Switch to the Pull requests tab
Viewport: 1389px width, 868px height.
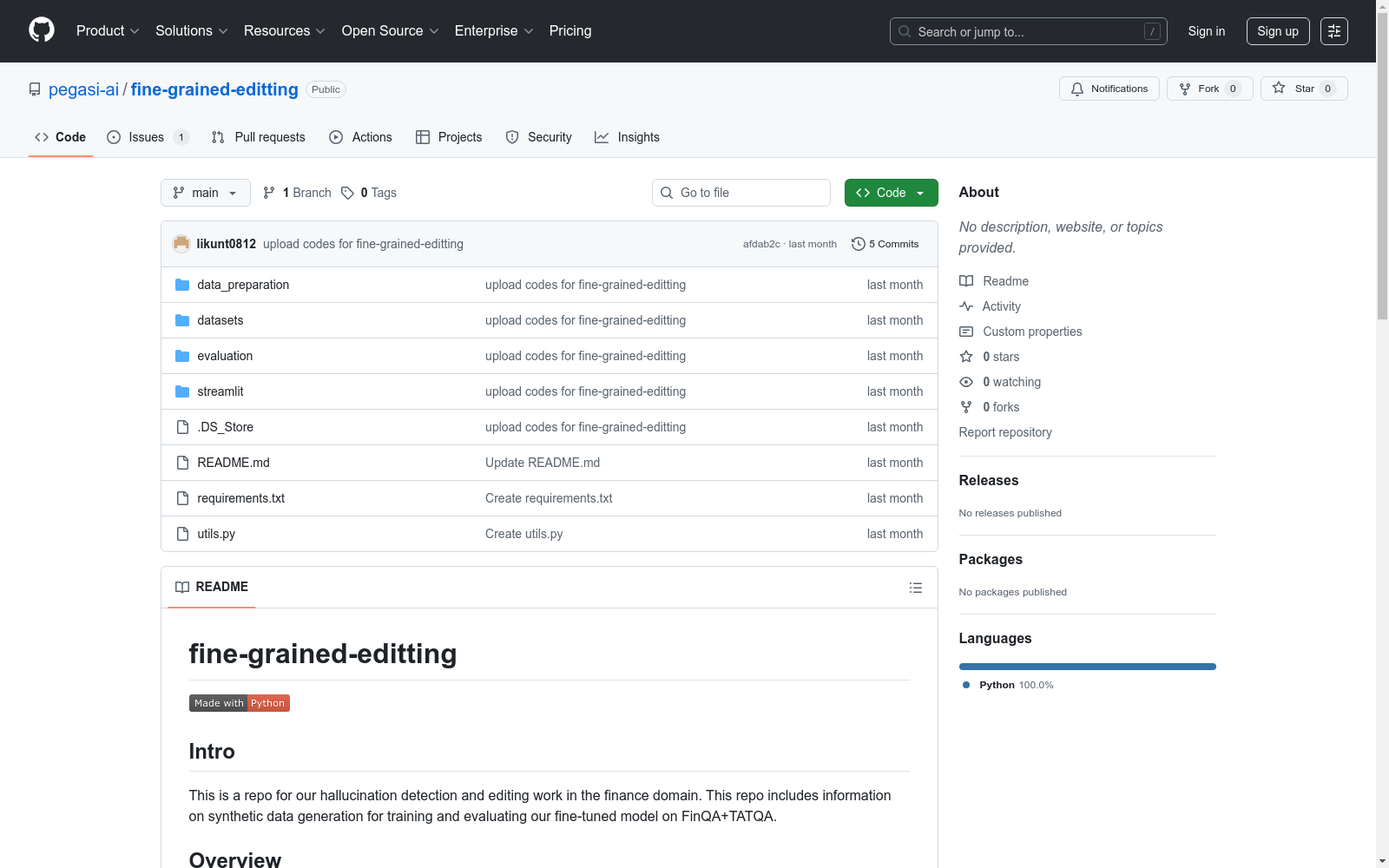259,137
